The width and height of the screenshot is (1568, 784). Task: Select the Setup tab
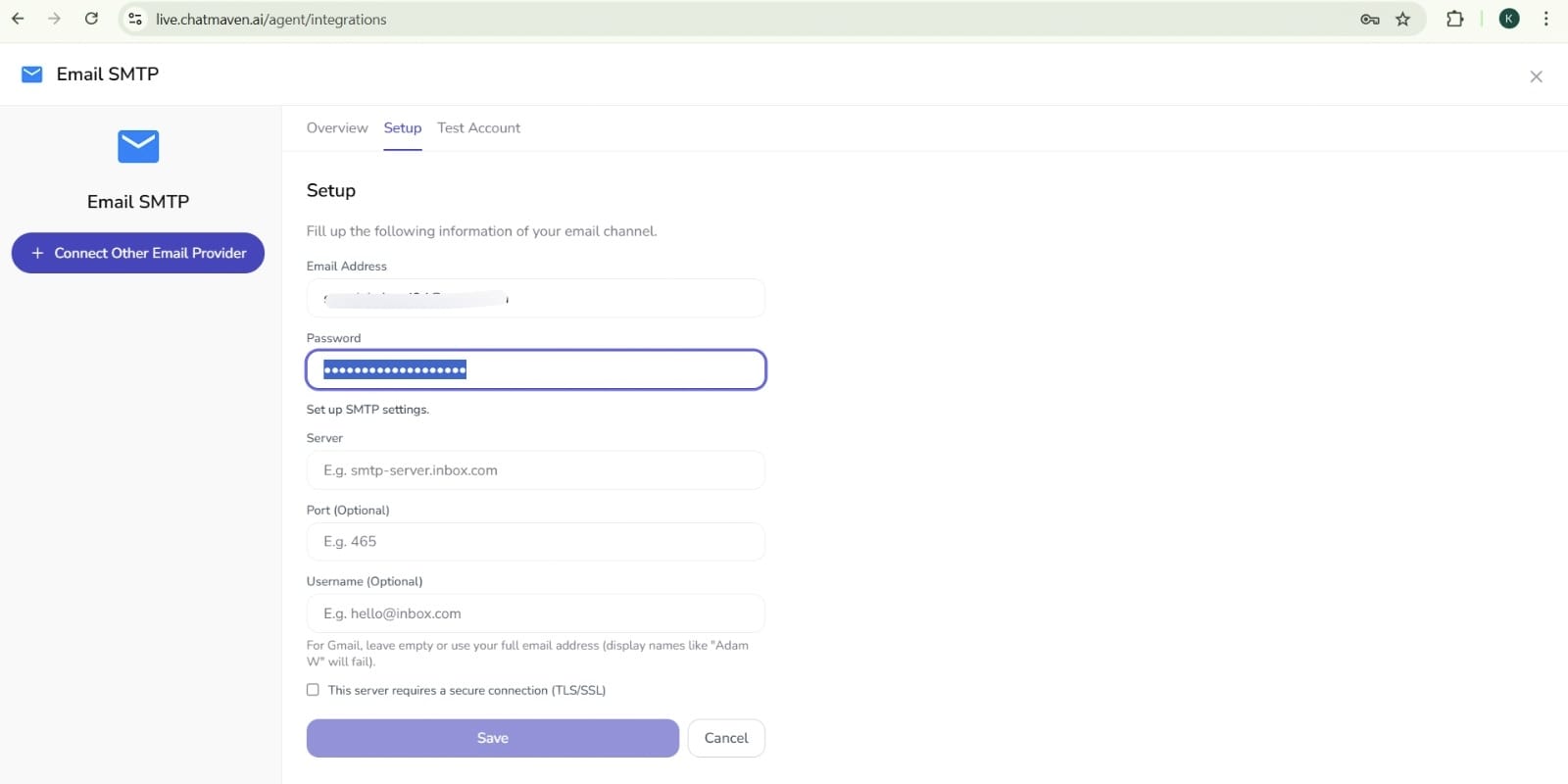tap(403, 128)
